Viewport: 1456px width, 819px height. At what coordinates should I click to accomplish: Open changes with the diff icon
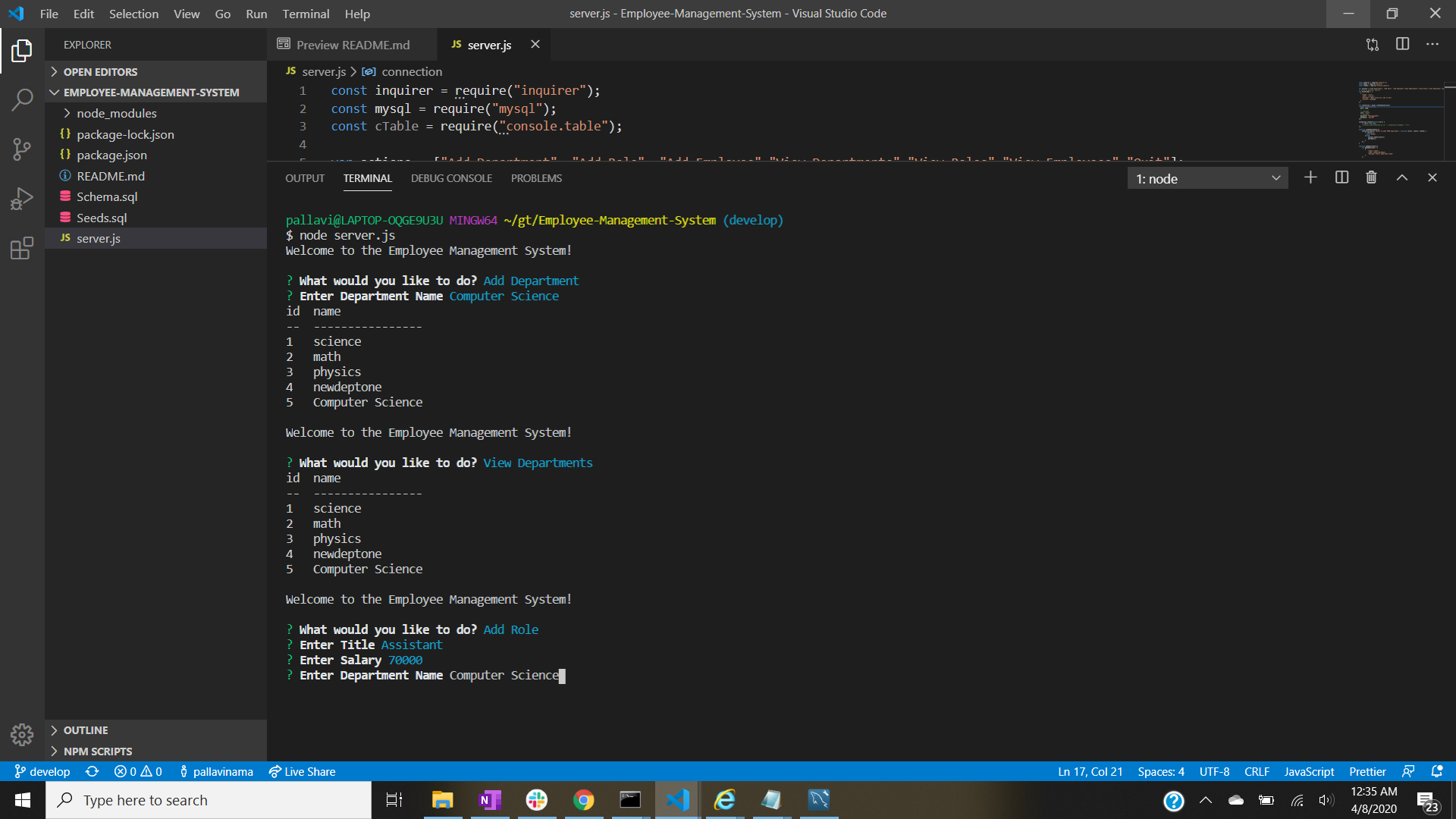pyautogui.click(x=1371, y=45)
